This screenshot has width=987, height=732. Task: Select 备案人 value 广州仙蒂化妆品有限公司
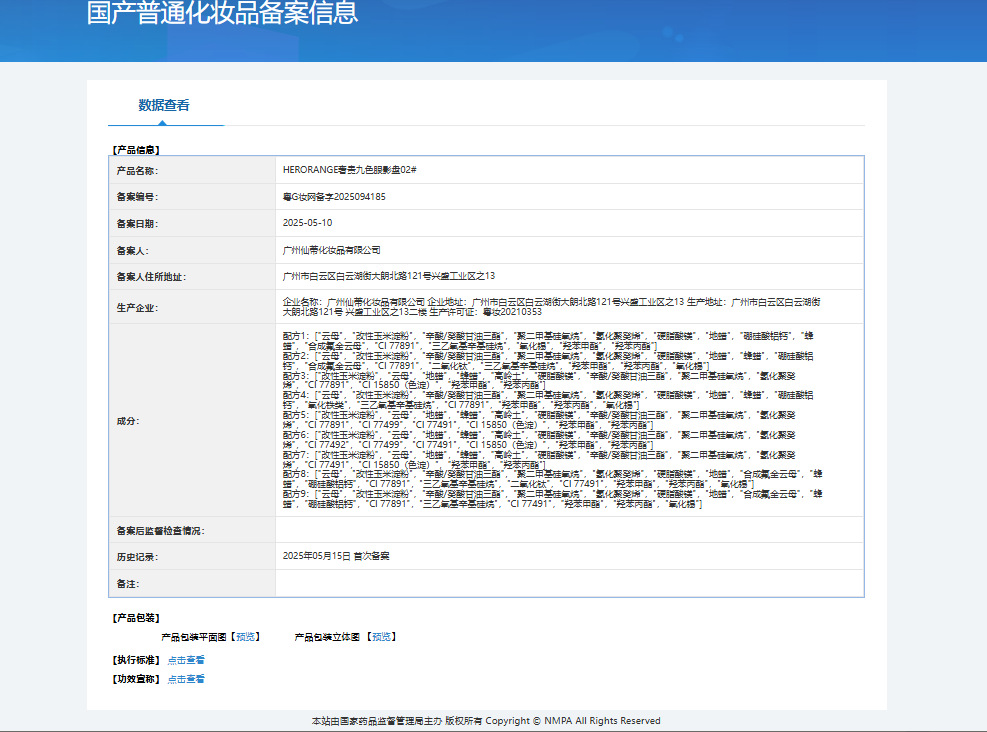[x=331, y=250]
